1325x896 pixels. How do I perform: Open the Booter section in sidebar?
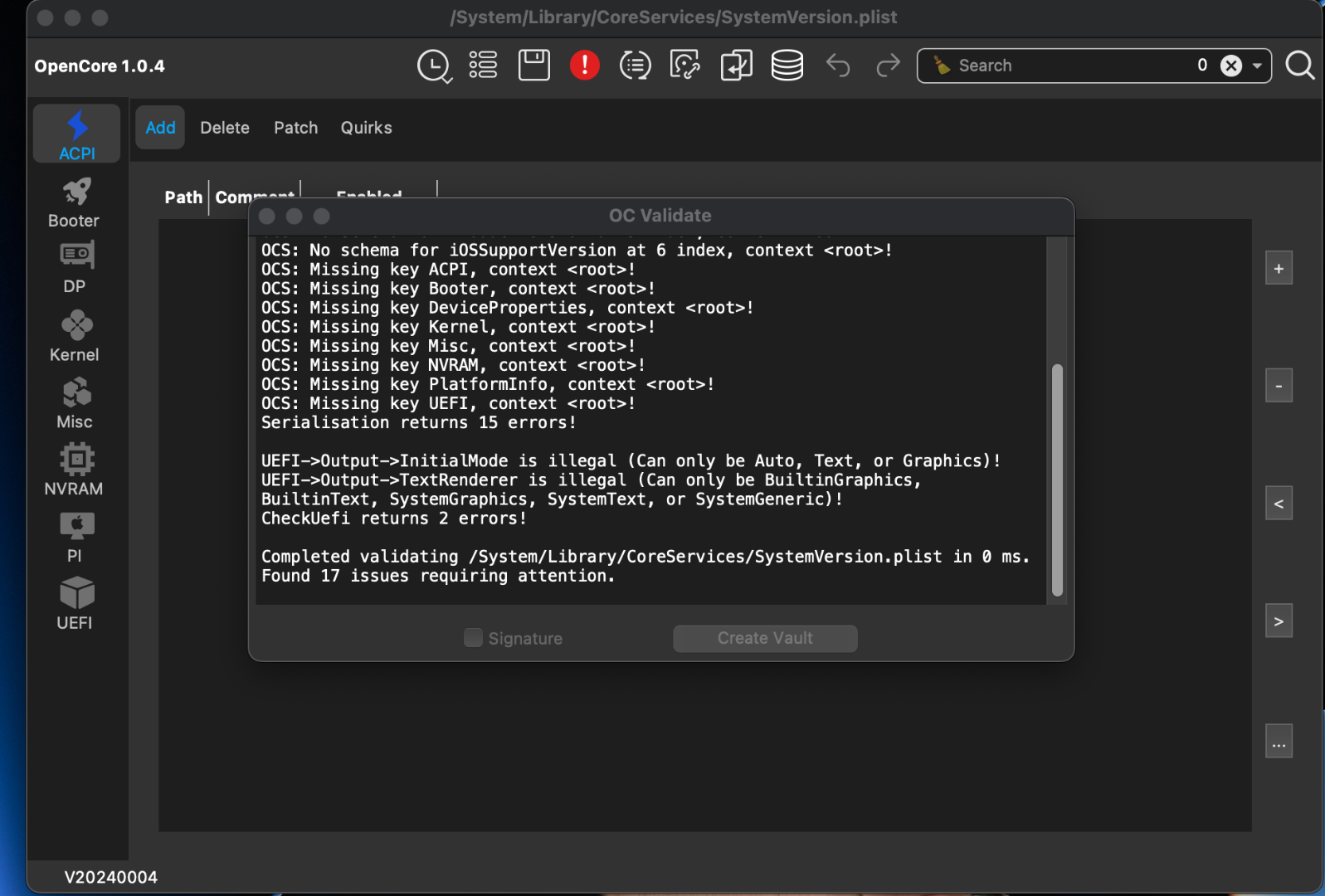[74, 203]
